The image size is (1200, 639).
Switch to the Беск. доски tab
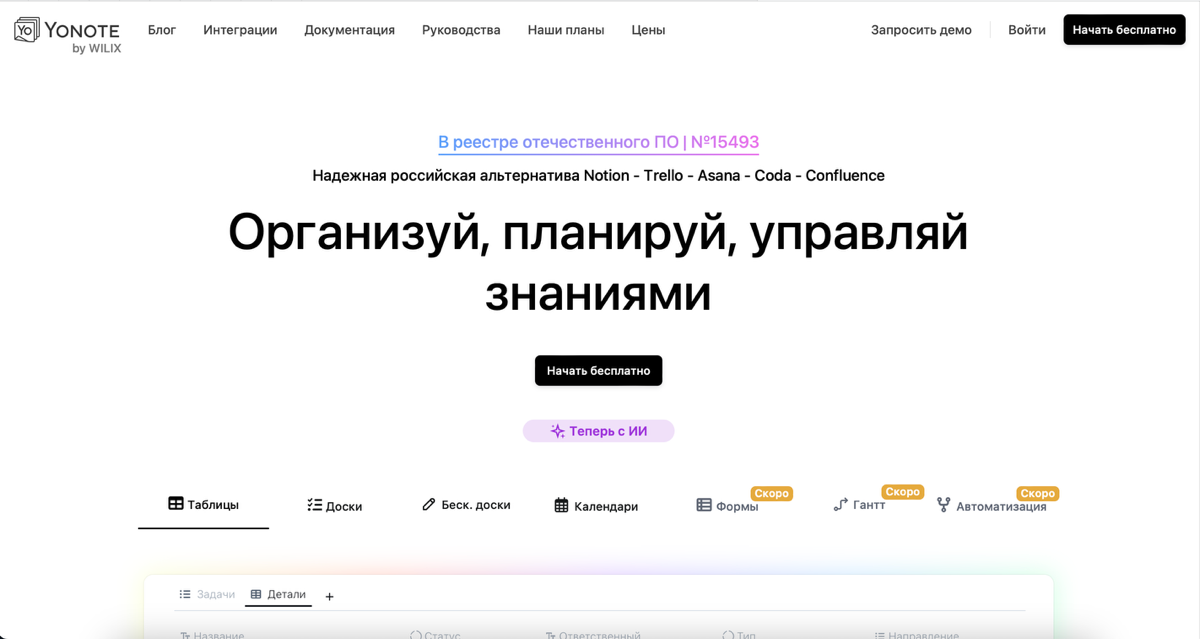tap(467, 505)
